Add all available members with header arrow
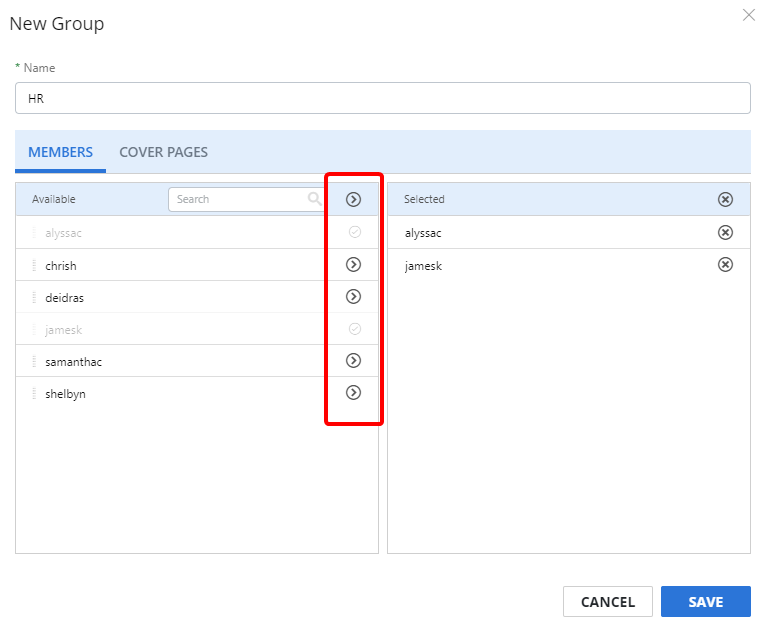 click(353, 199)
